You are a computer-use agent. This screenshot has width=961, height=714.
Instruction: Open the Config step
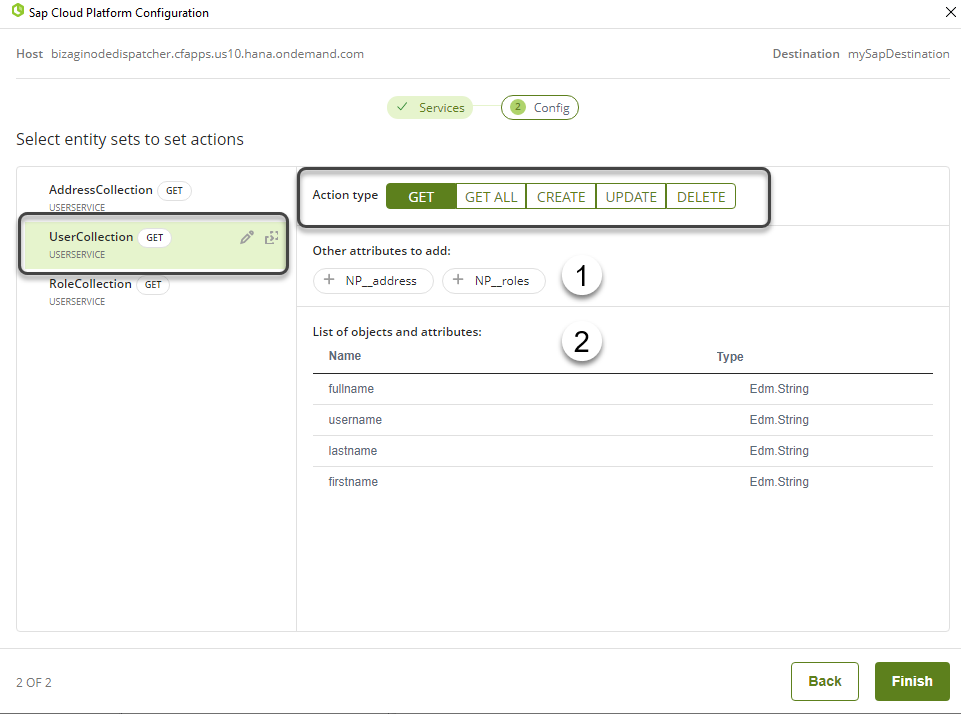[540, 108]
